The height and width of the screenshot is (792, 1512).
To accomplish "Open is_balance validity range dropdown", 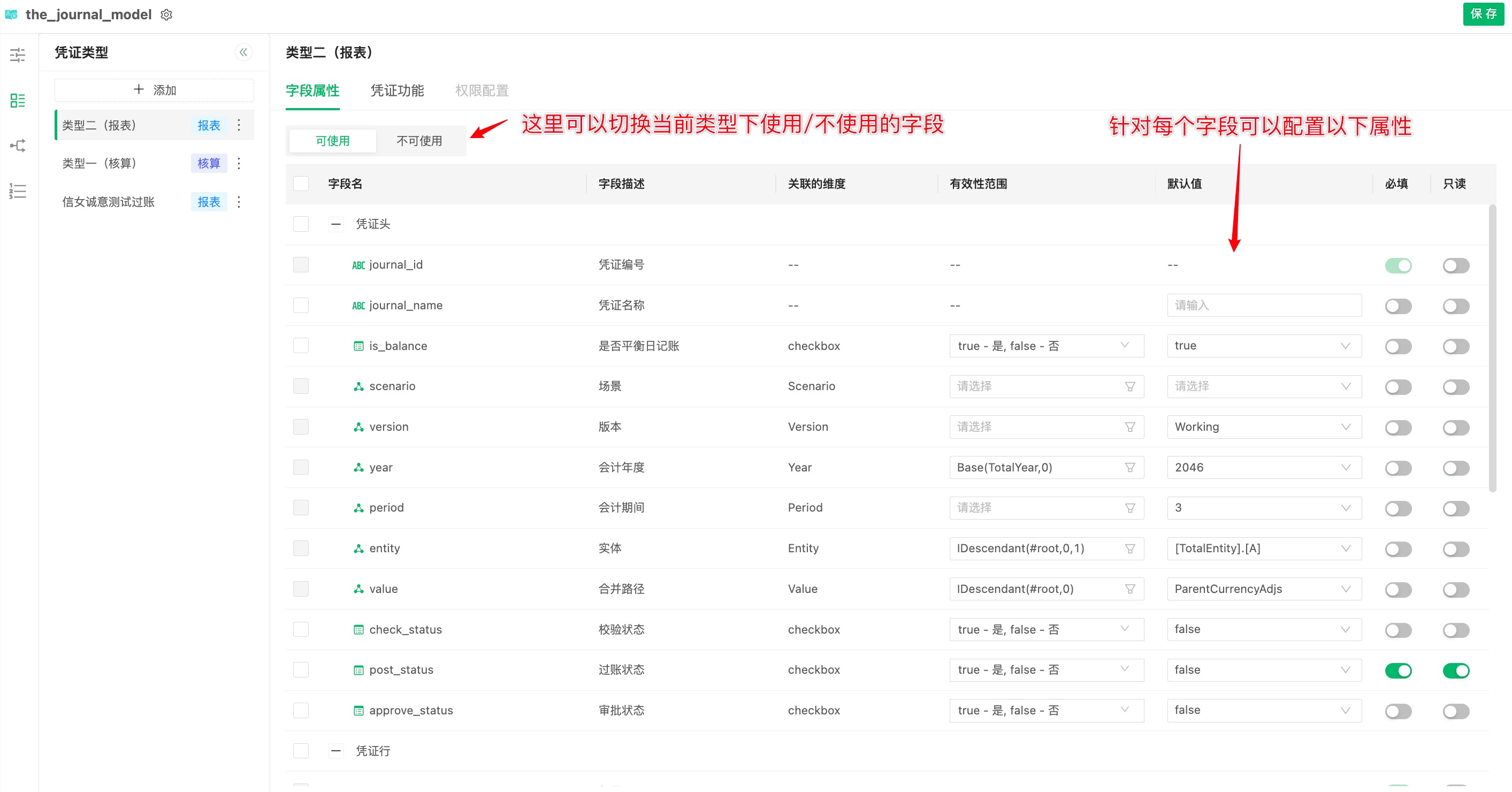I will click(x=1046, y=346).
